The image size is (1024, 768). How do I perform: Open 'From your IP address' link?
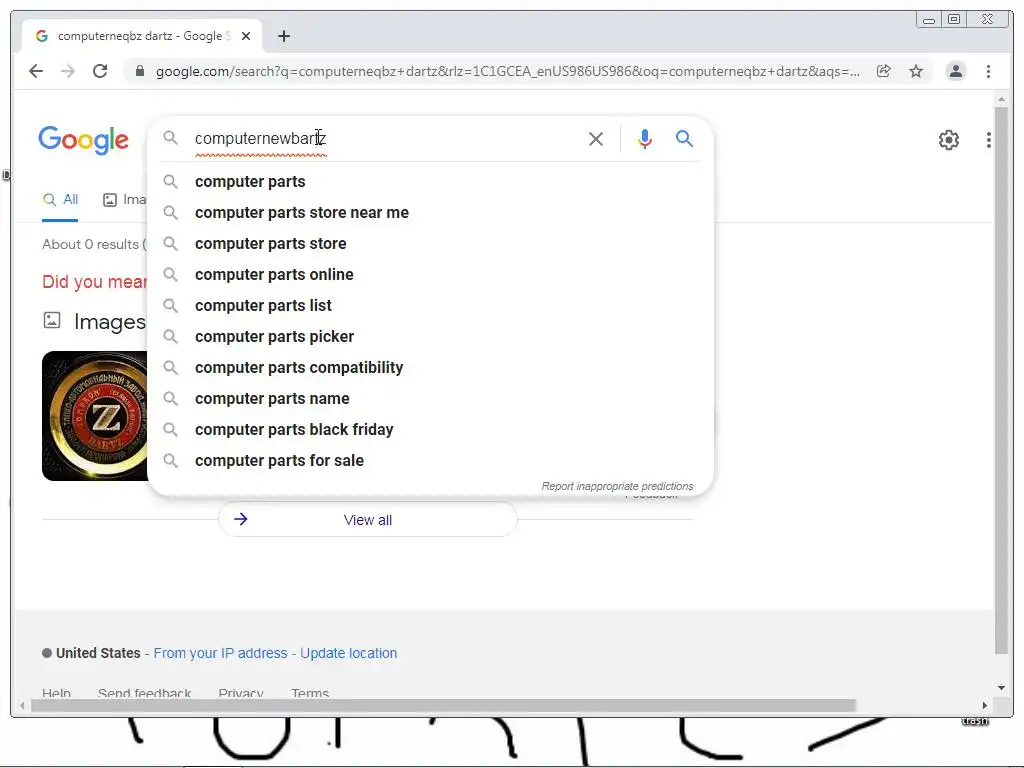click(220, 653)
